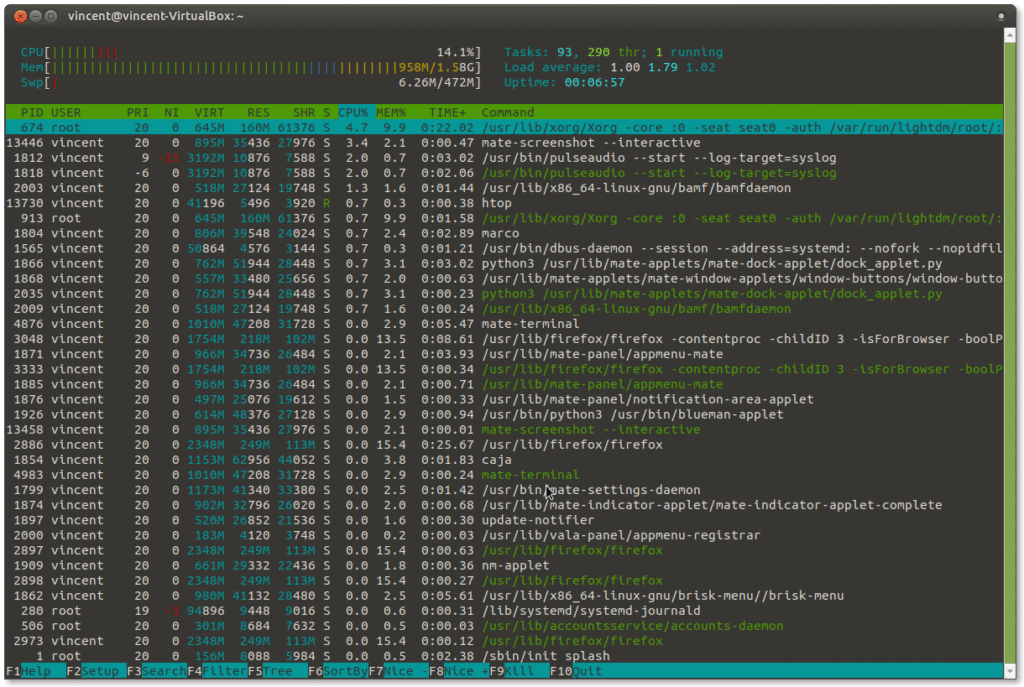This screenshot has width=1024, height=687.
Task: Select the htop process row
Action: point(496,203)
